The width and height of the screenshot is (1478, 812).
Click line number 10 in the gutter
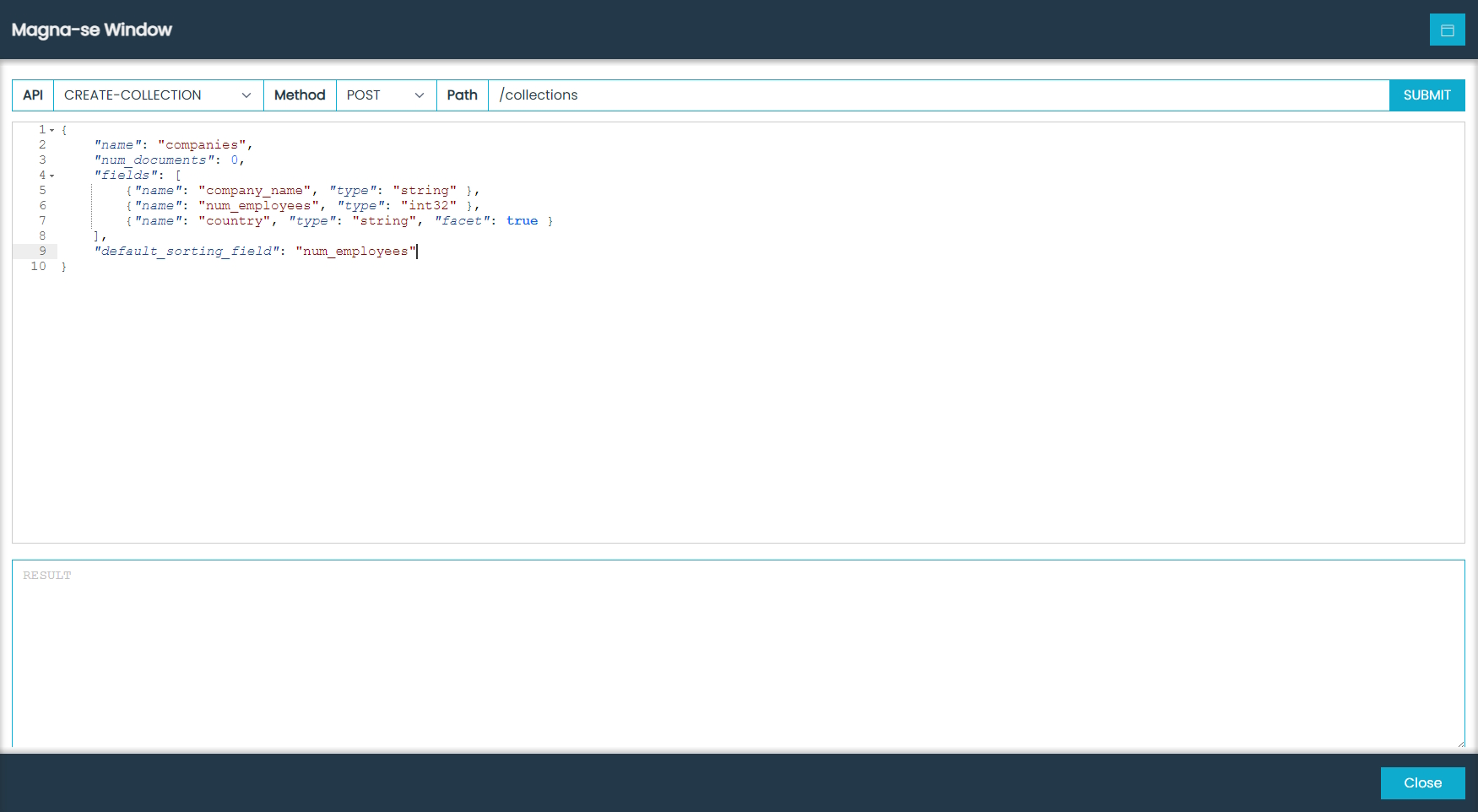[x=39, y=267]
